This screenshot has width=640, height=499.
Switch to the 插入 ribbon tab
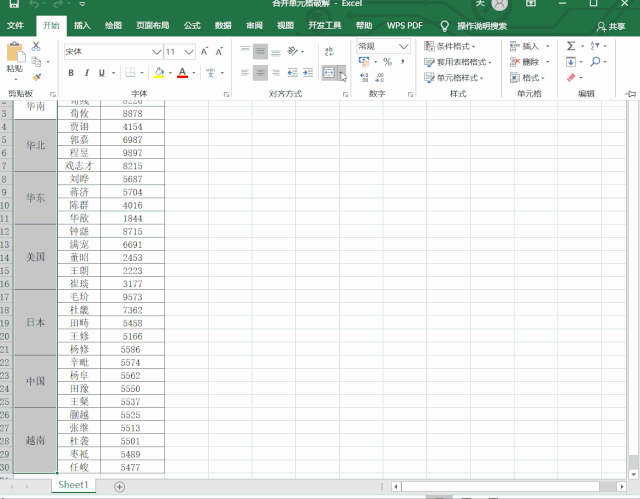pos(82,26)
